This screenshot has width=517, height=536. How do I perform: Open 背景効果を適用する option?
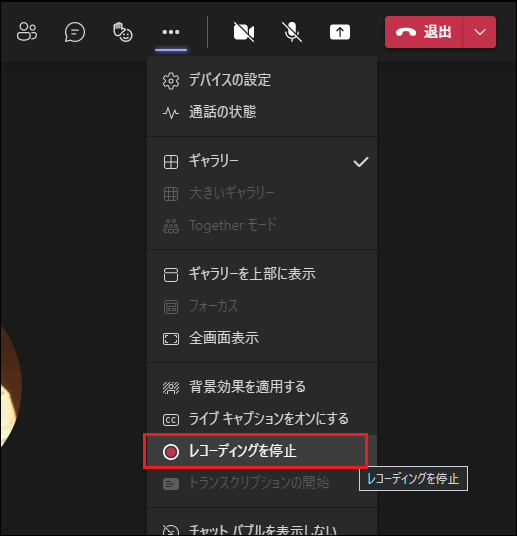(x=262, y=387)
